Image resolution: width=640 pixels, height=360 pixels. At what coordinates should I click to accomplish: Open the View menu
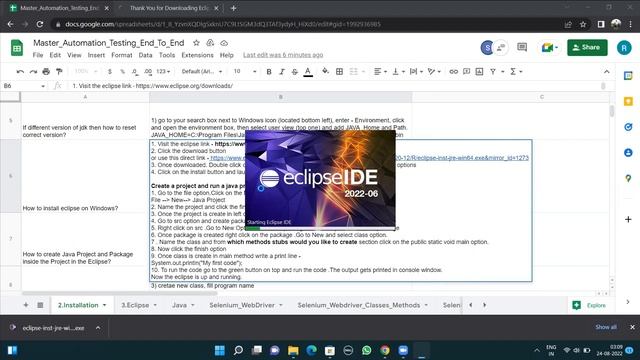coord(74,55)
